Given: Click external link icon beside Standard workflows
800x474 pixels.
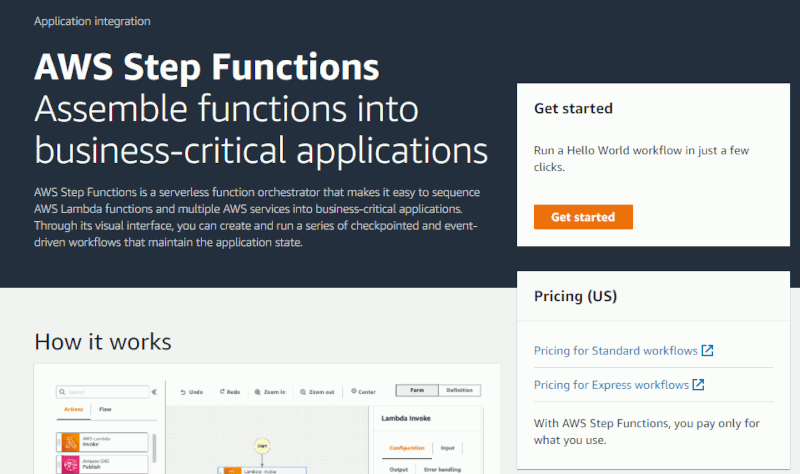Looking at the screenshot, I should (x=707, y=351).
